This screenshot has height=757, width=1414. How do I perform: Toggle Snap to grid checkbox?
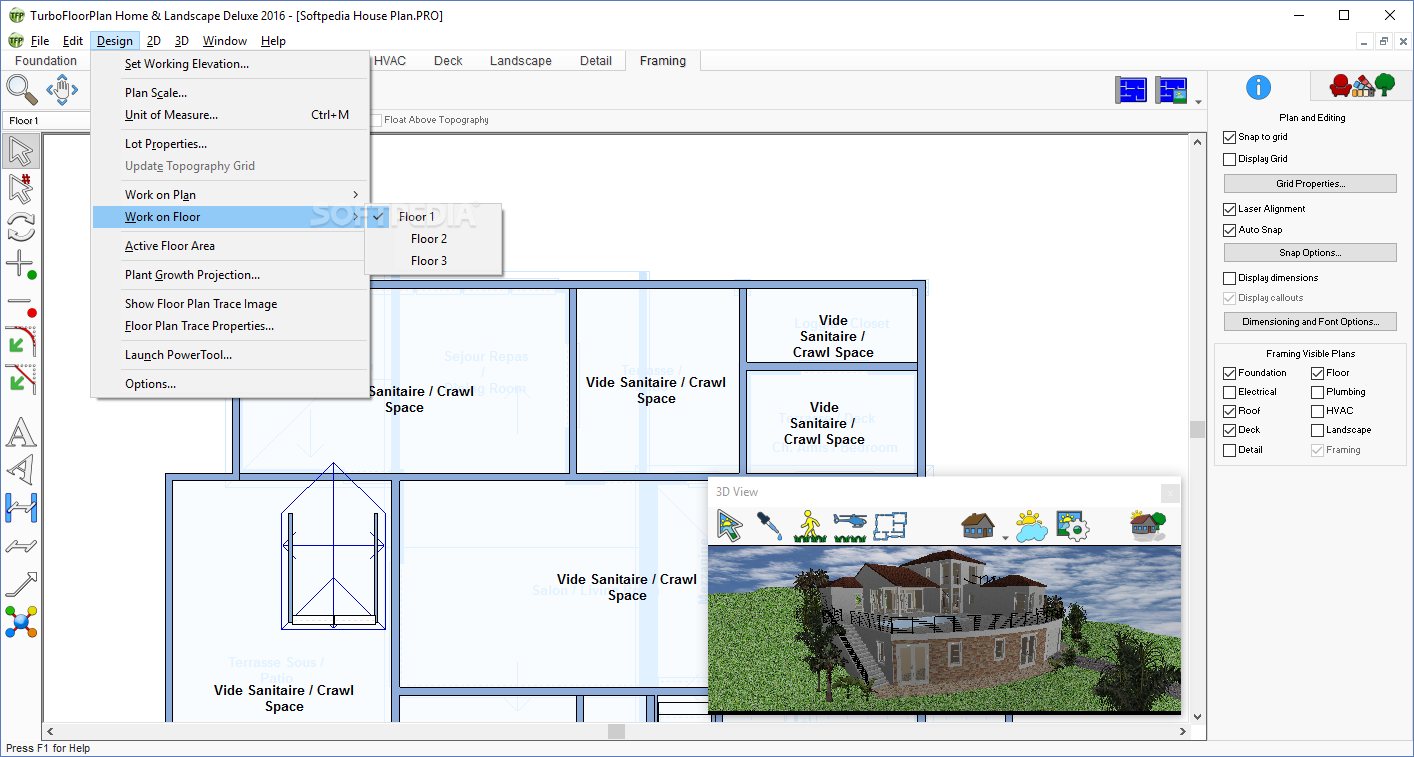tap(1230, 137)
